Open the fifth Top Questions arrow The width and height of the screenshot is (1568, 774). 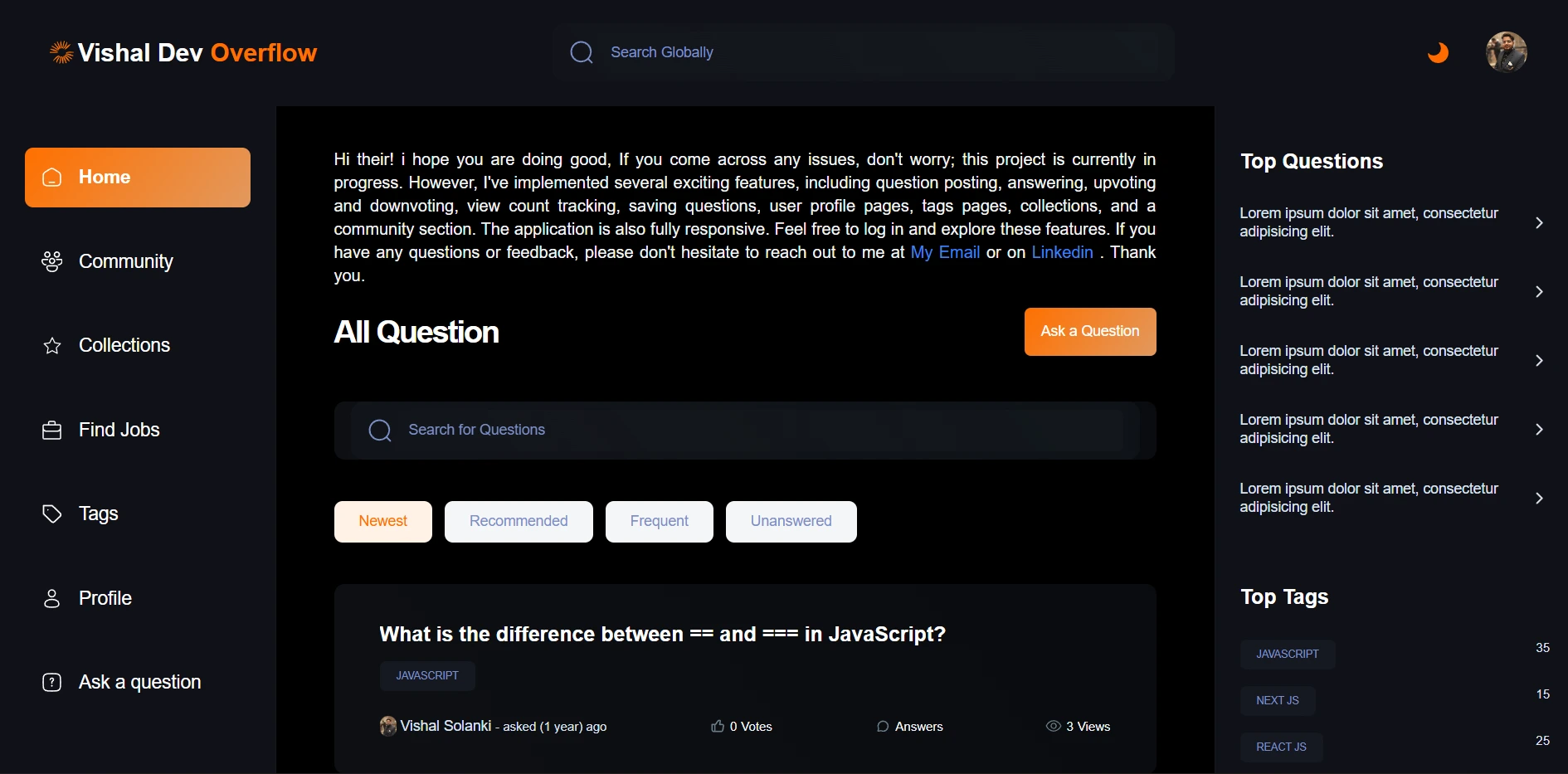tap(1538, 499)
